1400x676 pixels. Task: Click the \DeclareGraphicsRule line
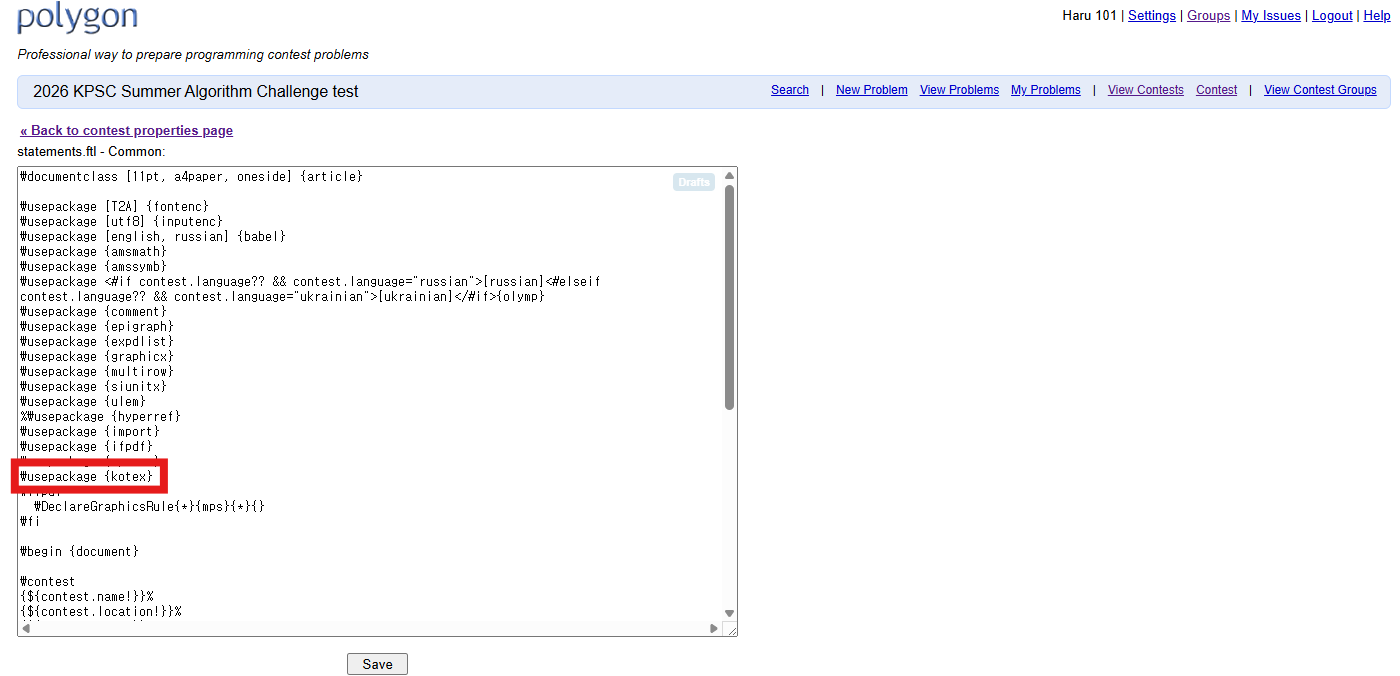(150, 507)
